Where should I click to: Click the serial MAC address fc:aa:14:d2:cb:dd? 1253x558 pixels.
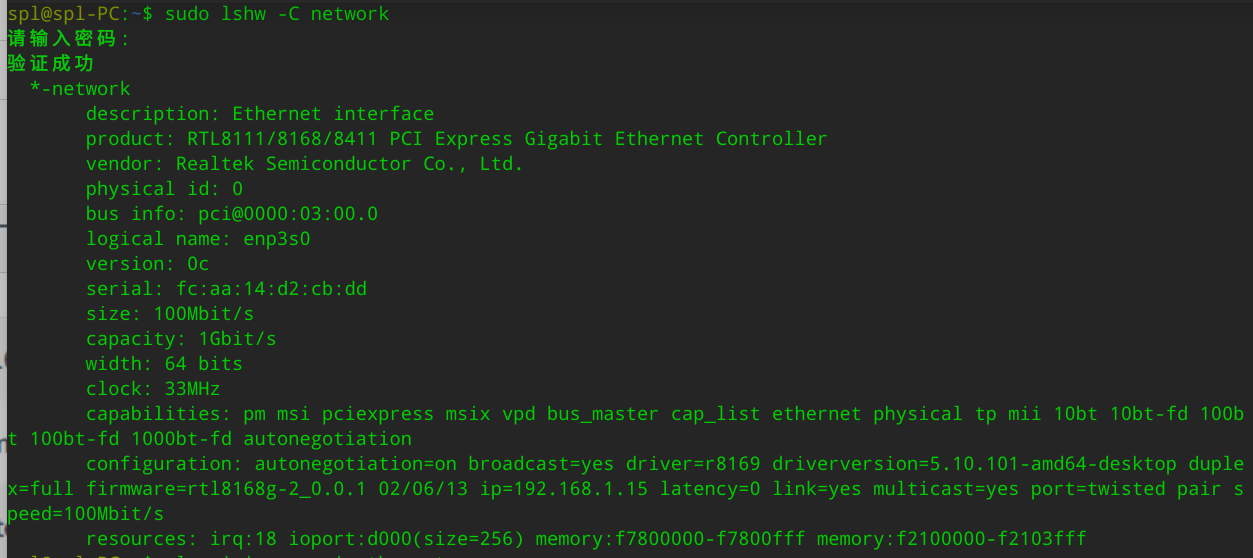271,289
